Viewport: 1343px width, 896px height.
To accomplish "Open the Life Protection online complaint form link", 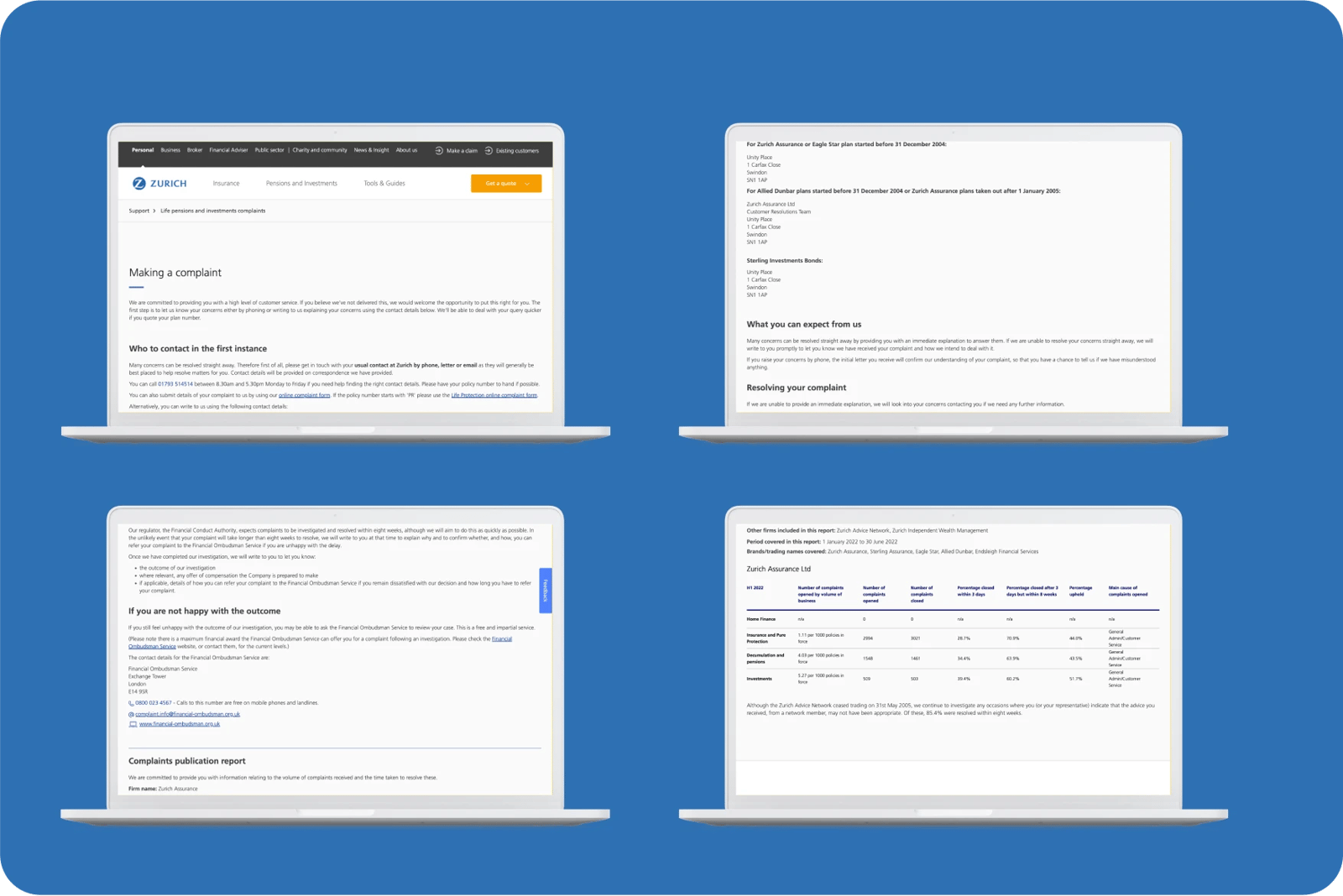I will click(494, 395).
